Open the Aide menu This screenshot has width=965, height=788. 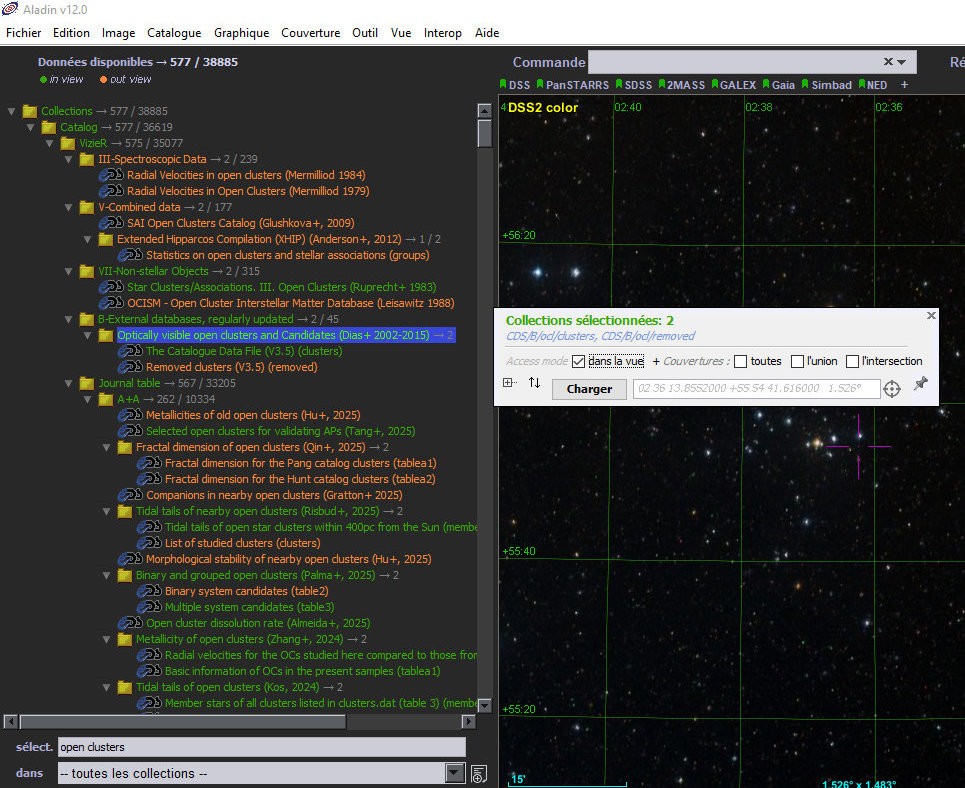click(x=487, y=33)
